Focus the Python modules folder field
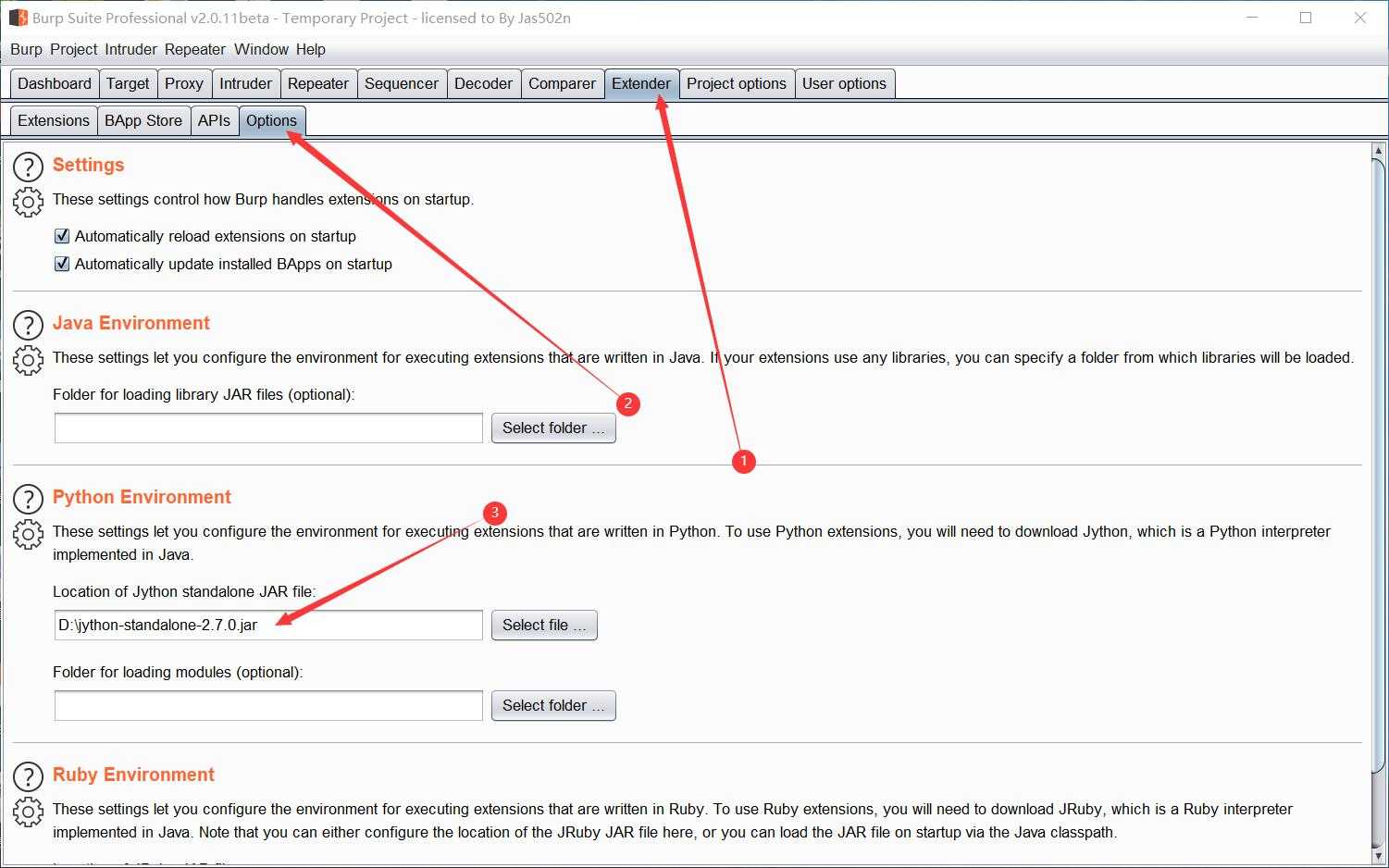The width and height of the screenshot is (1389, 868). (x=268, y=705)
